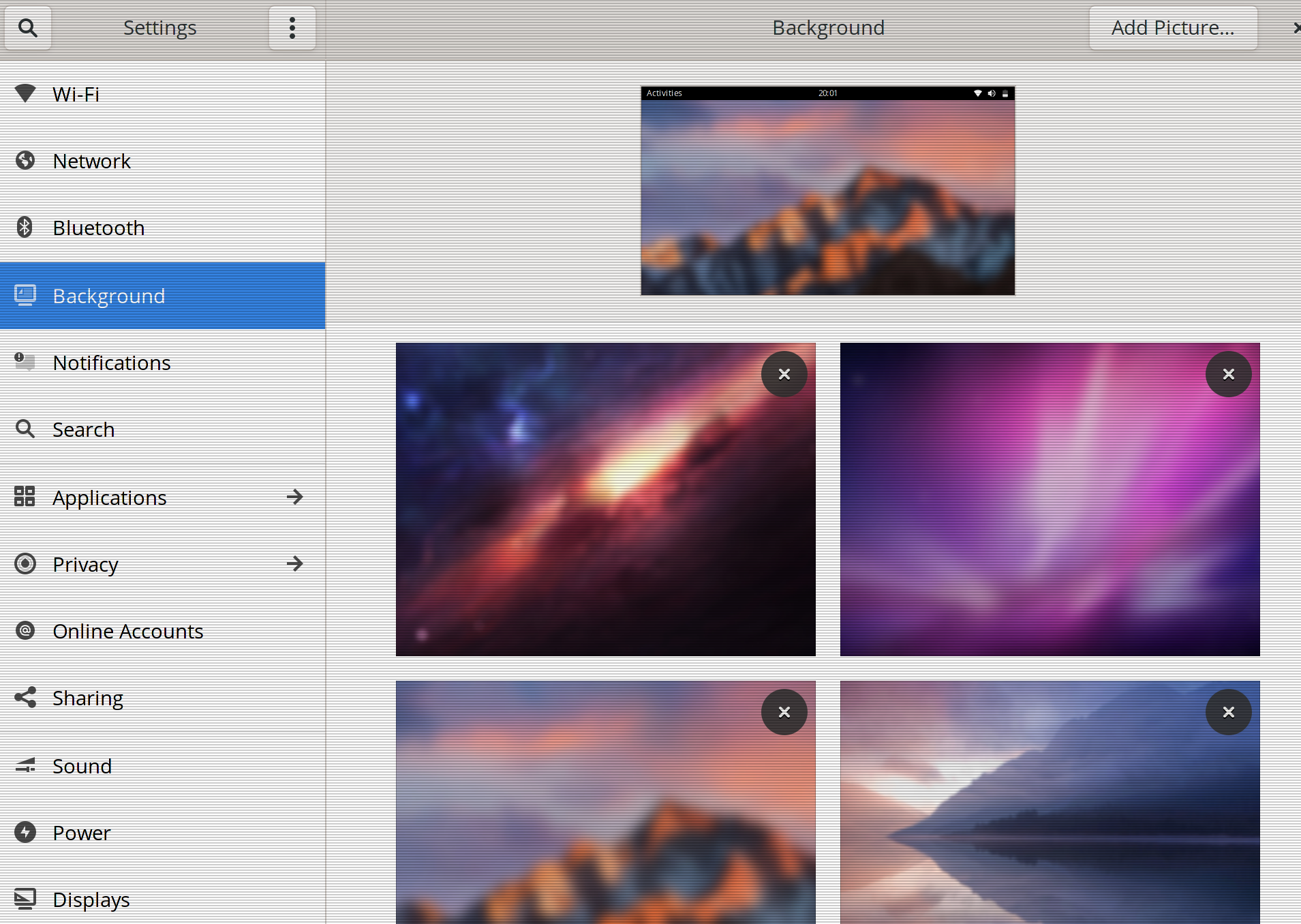Click the Network globe icon
The height and width of the screenshot is (924, 1301).
click(x=25, y=161)
